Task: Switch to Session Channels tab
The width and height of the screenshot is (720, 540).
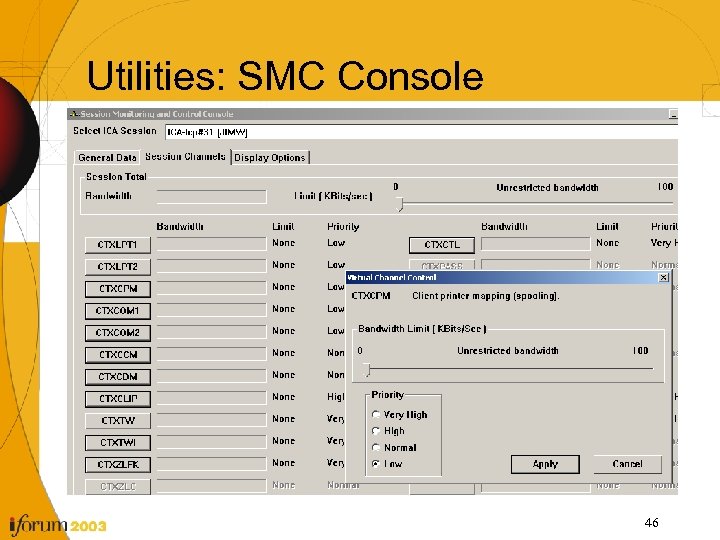Action: pyautogui.click(x=185, y=157)
